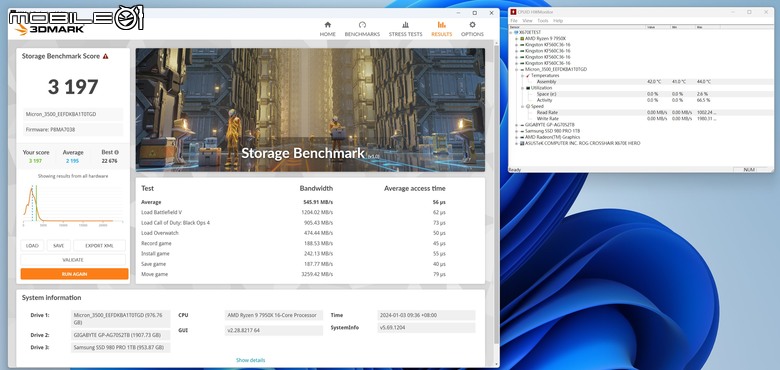The height and width of the screenshot is (370, 780).
Task: Expand the Samsung SSD 980 PRO 1TB node
Action: [x=516, y=131]
